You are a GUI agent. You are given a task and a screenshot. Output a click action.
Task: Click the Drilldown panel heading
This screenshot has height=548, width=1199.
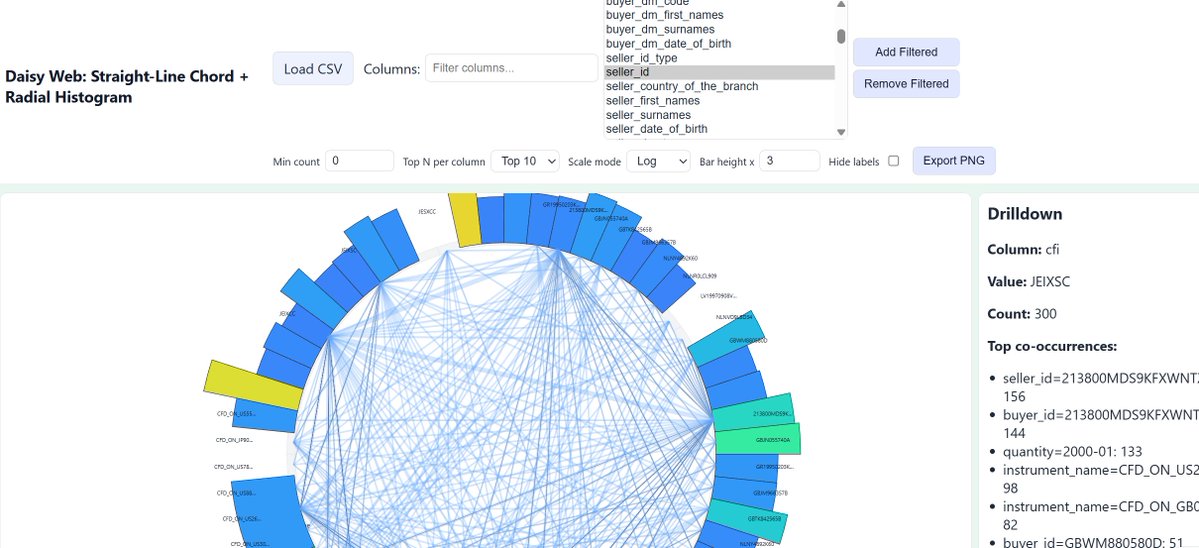click(1025, 214)
